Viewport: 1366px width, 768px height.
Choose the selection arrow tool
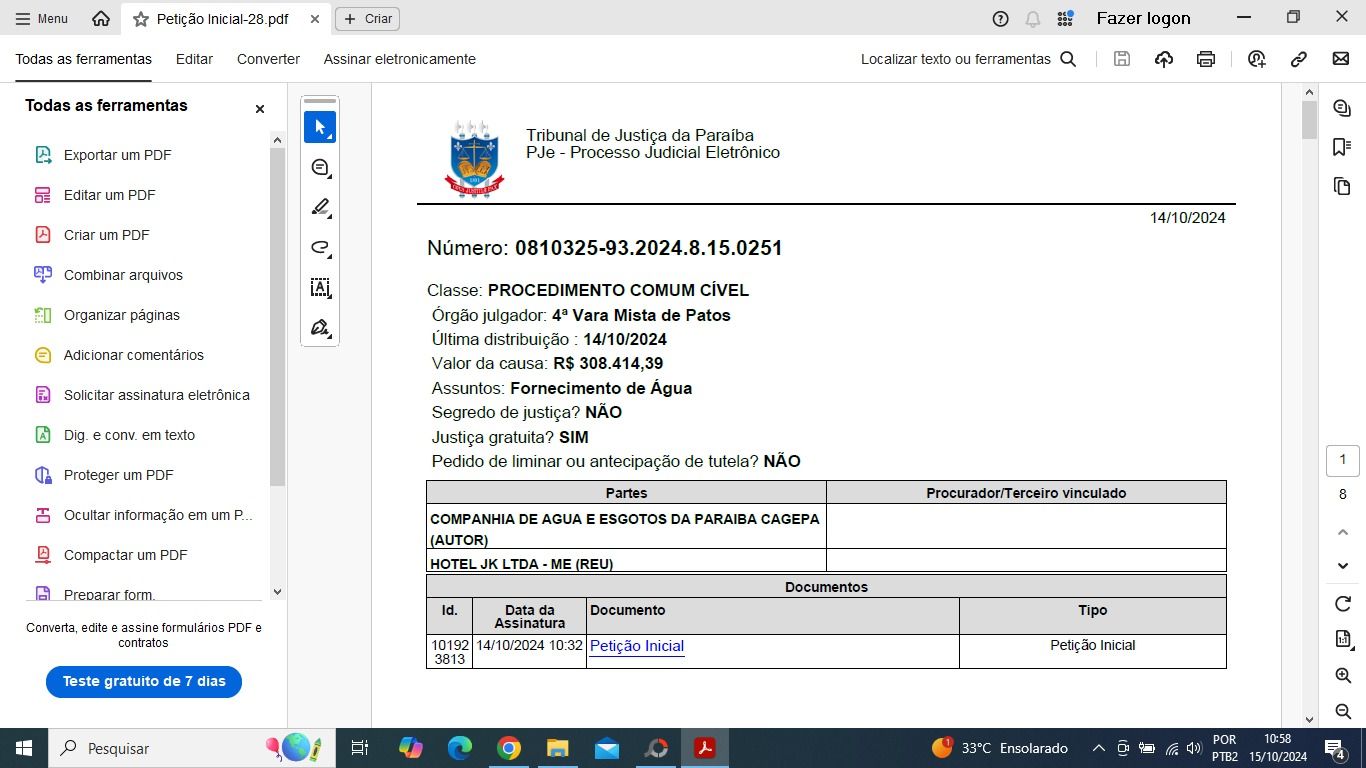click(x=320, y=127)
